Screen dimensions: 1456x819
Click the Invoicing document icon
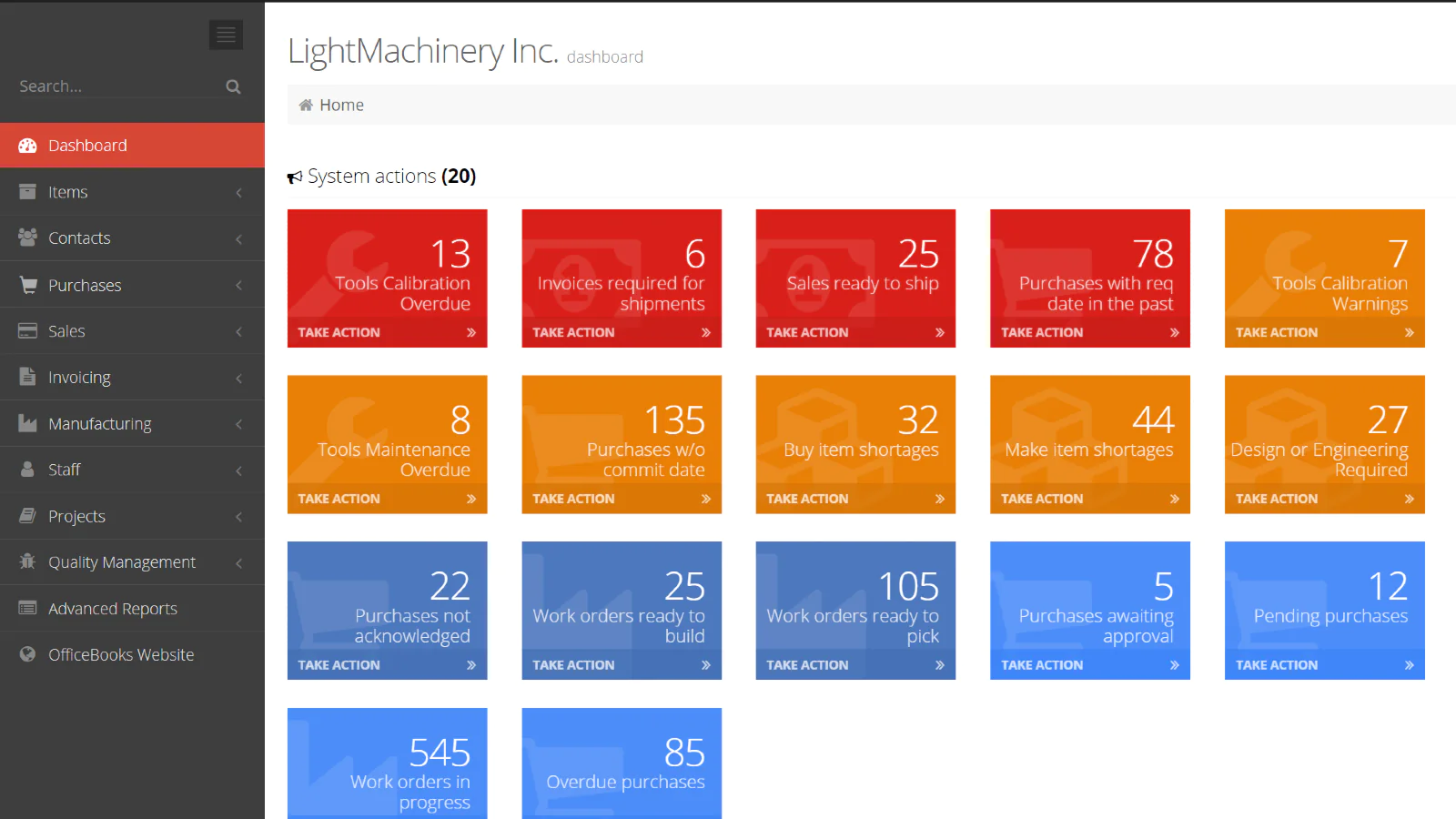point(27,377)
